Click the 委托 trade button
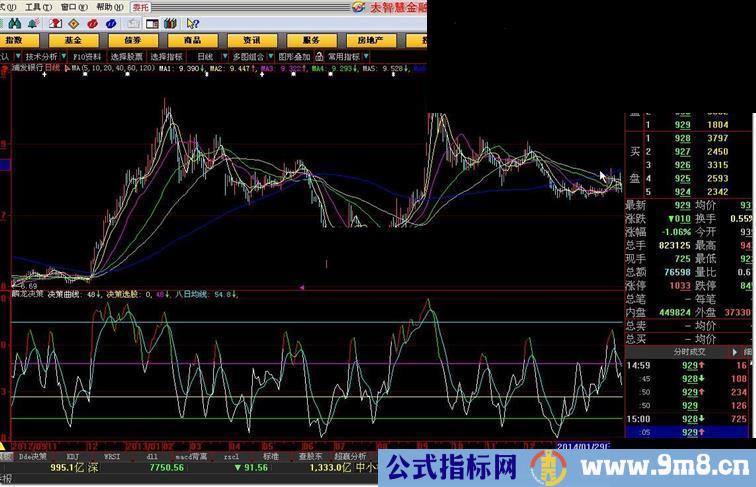Image resolution: width=756 pixels, height=487 pixels. 140,6
